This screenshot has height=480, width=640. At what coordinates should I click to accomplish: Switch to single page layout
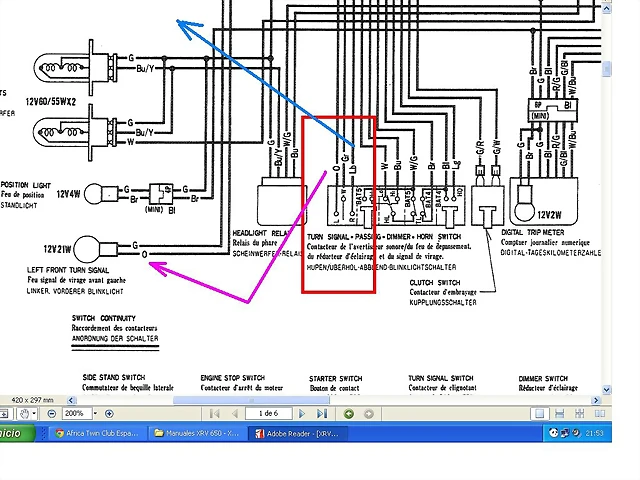[x=540, y=414]
